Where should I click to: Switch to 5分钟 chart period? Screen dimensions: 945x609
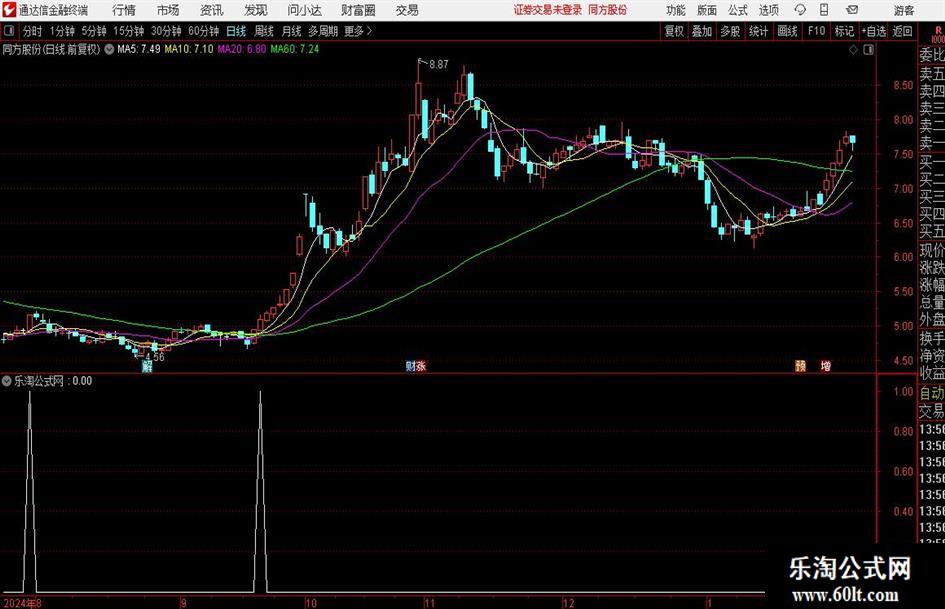point(94,31)
